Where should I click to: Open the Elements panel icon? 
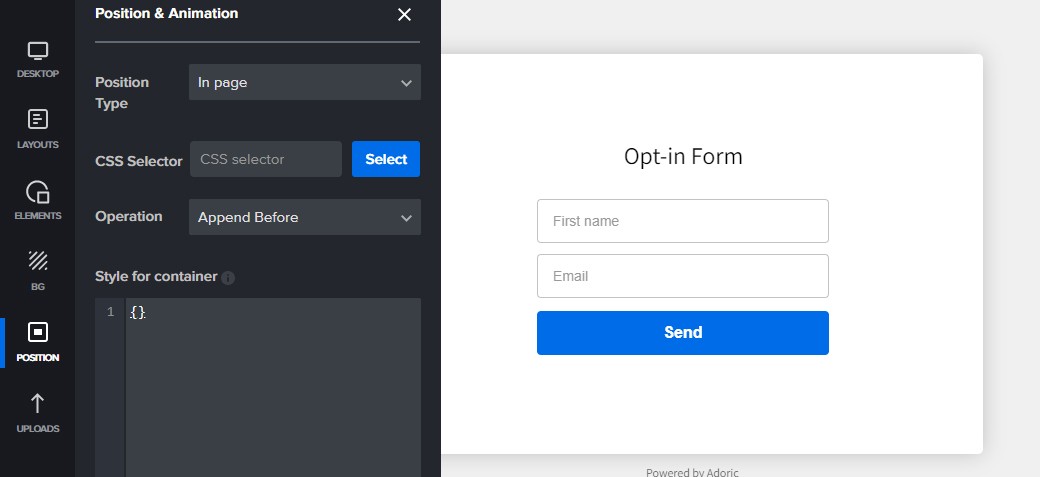point(38,200)
